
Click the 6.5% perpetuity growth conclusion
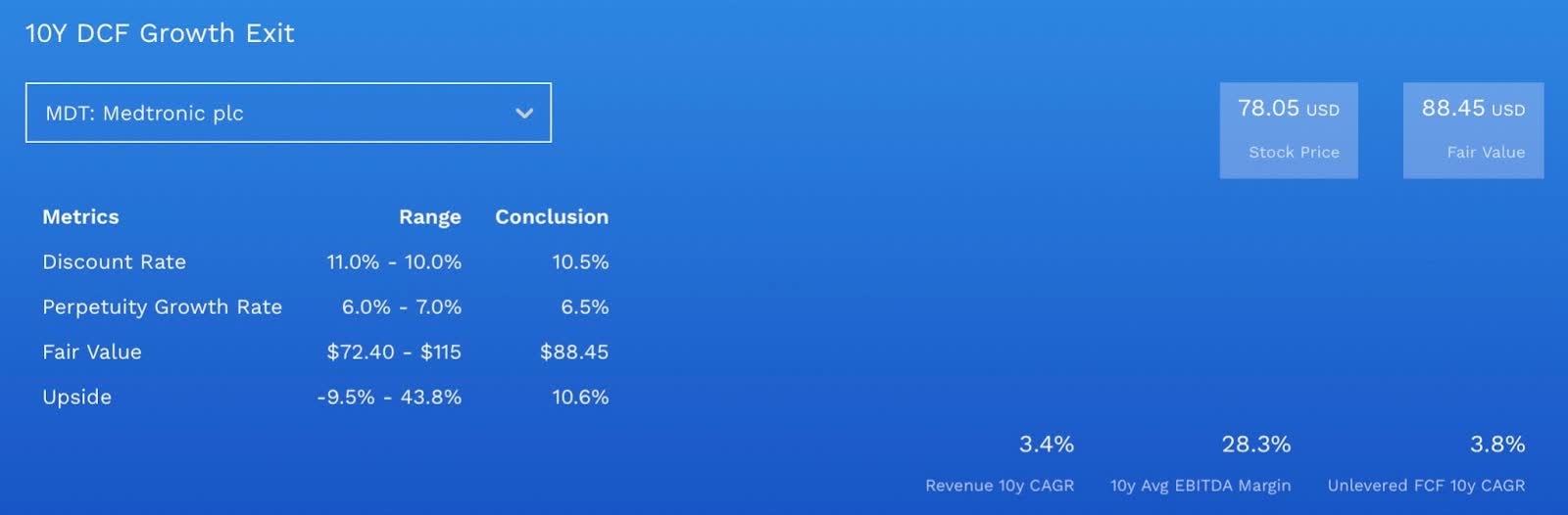click(584, 307)
